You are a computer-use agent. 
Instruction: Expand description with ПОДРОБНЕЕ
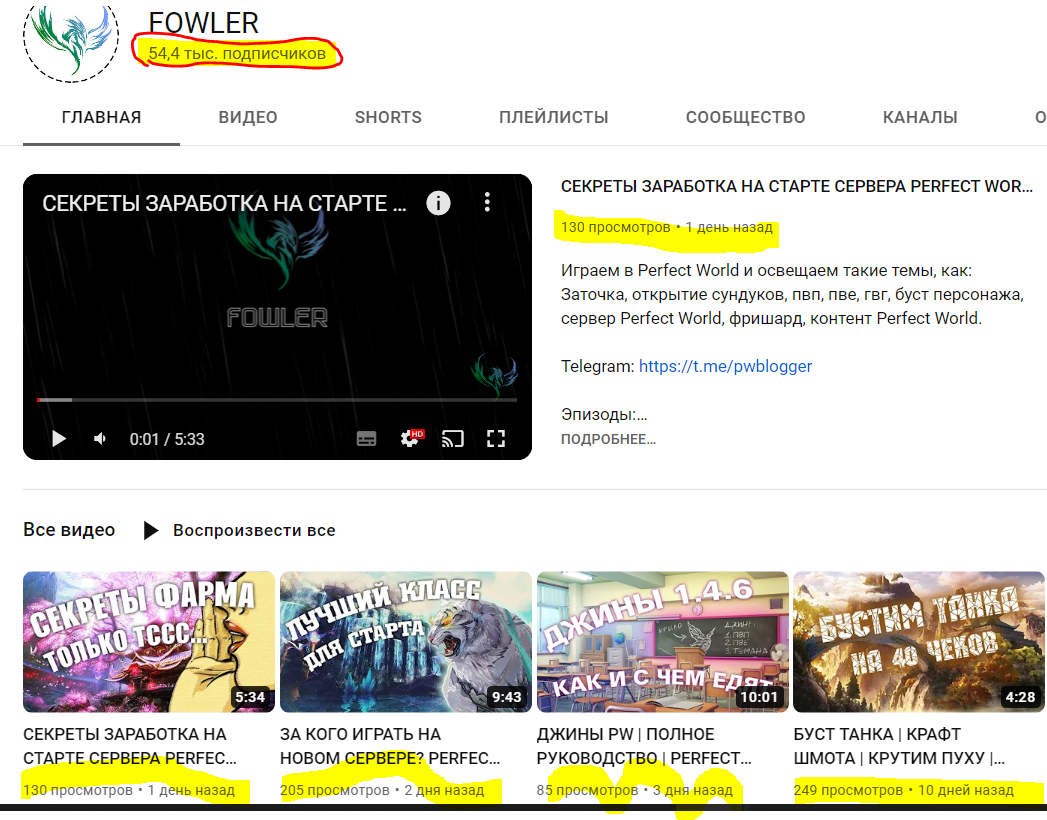coord(608,439)
